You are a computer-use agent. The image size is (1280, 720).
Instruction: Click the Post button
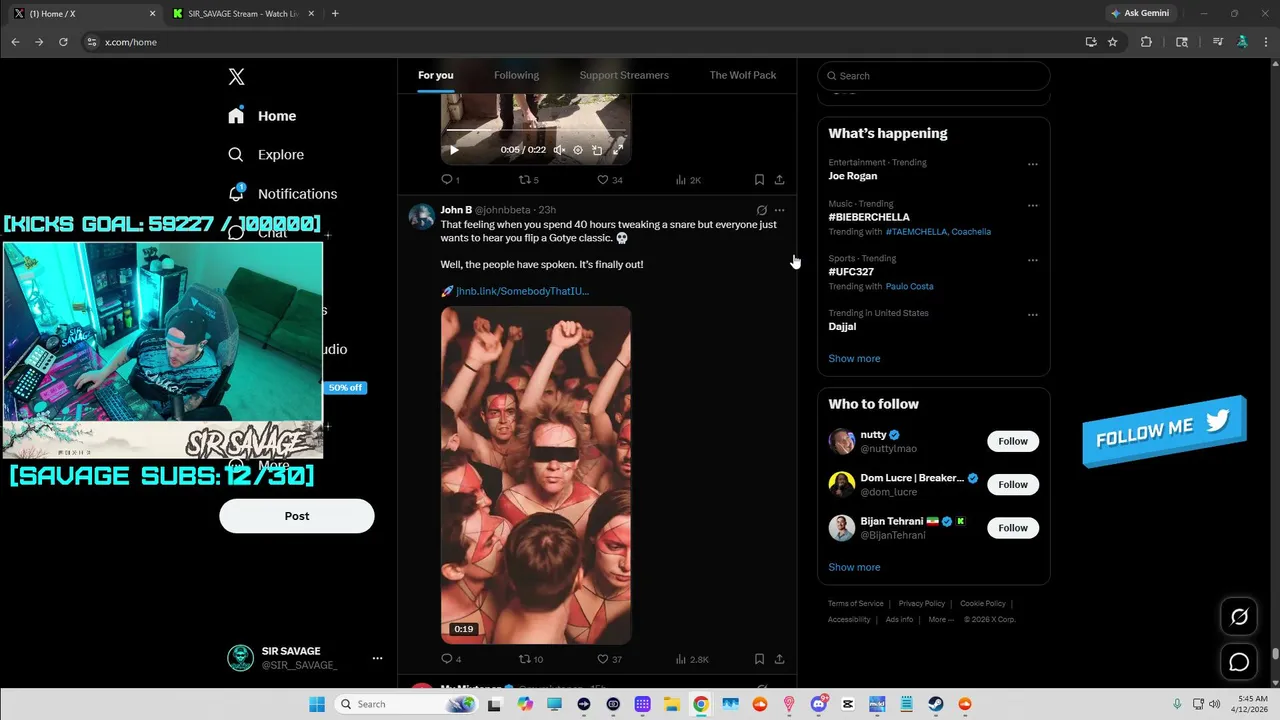coord(297,516)
